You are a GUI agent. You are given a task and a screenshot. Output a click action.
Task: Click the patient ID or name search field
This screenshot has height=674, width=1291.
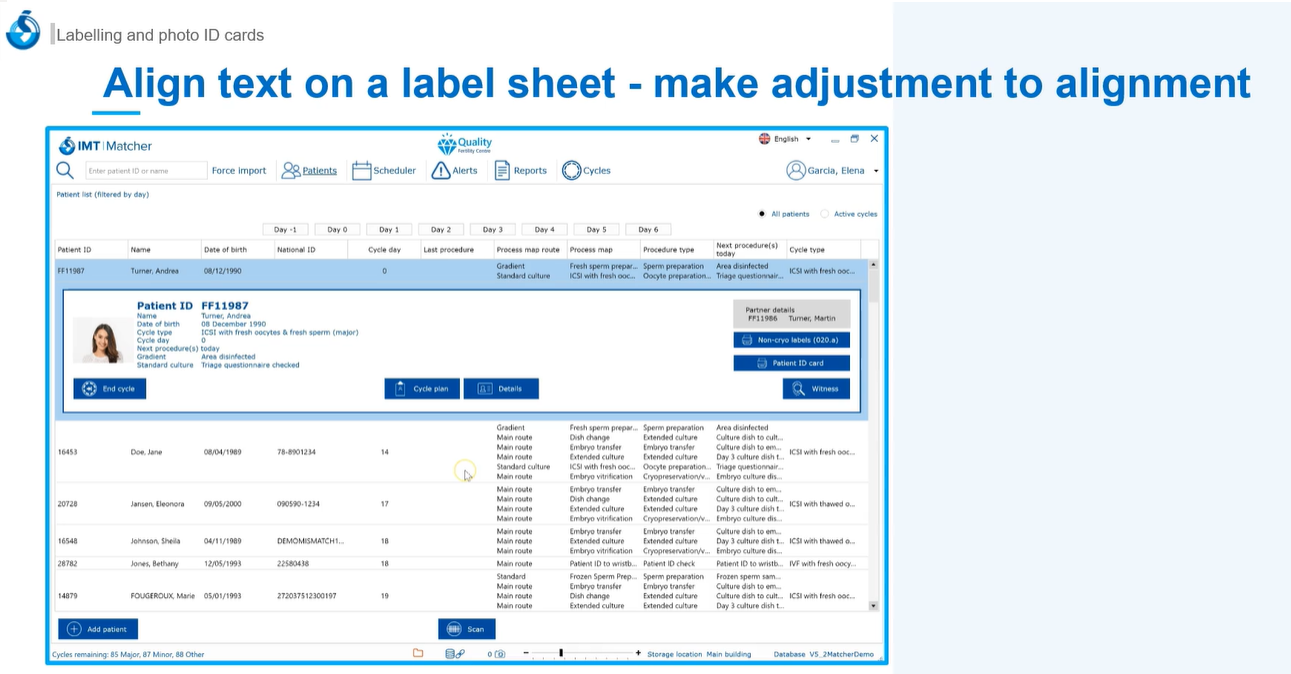[146, 171]
